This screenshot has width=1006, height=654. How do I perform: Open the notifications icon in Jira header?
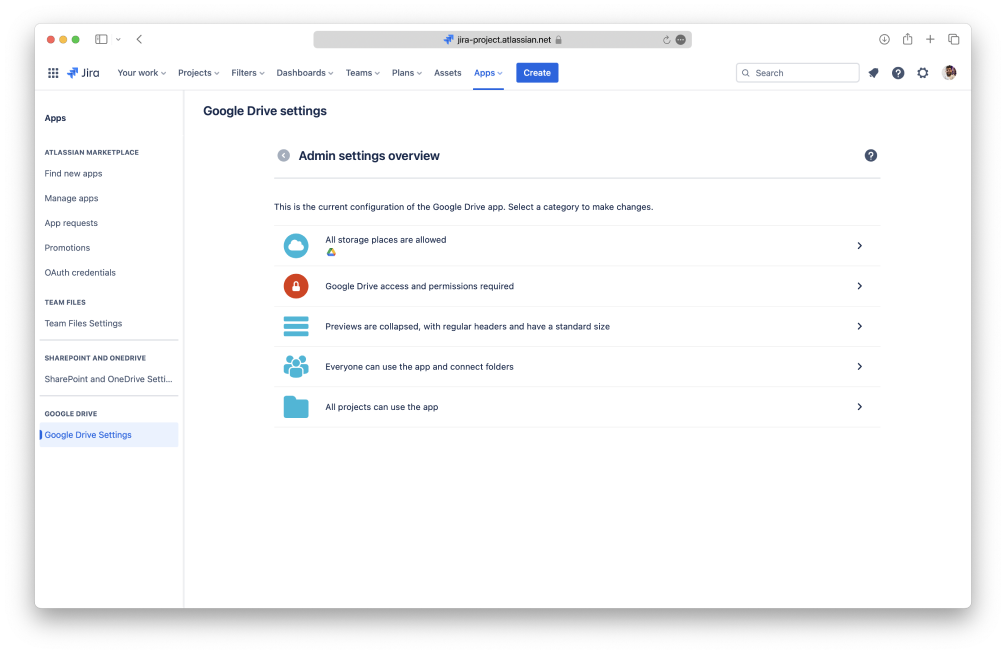[873, 73]
